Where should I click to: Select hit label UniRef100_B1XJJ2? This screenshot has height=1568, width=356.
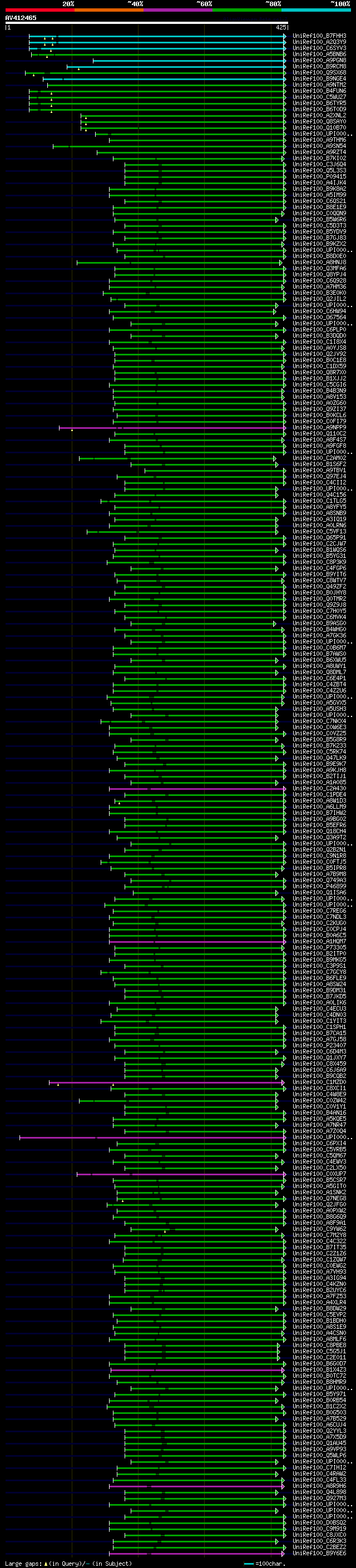319,379
